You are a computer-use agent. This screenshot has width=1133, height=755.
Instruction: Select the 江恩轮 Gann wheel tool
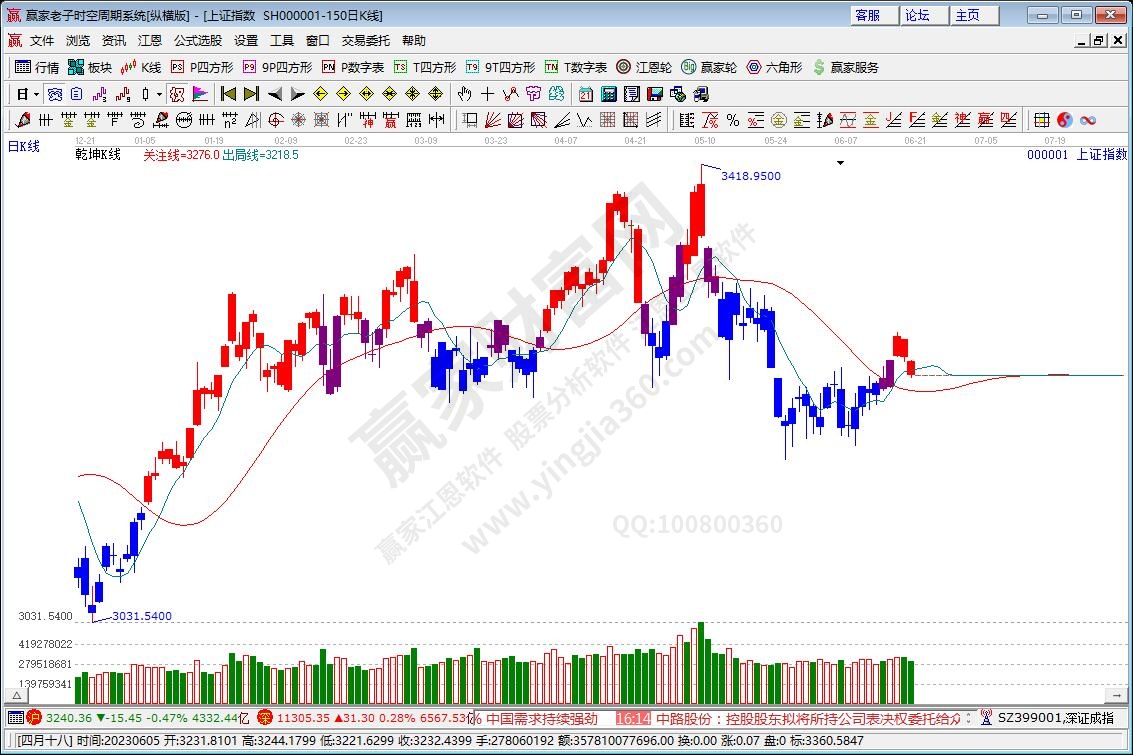(644, 67)
